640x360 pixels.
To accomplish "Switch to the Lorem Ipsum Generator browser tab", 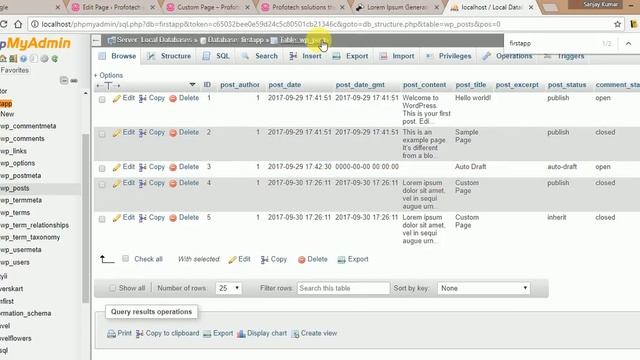I will (x=397, y=7).
